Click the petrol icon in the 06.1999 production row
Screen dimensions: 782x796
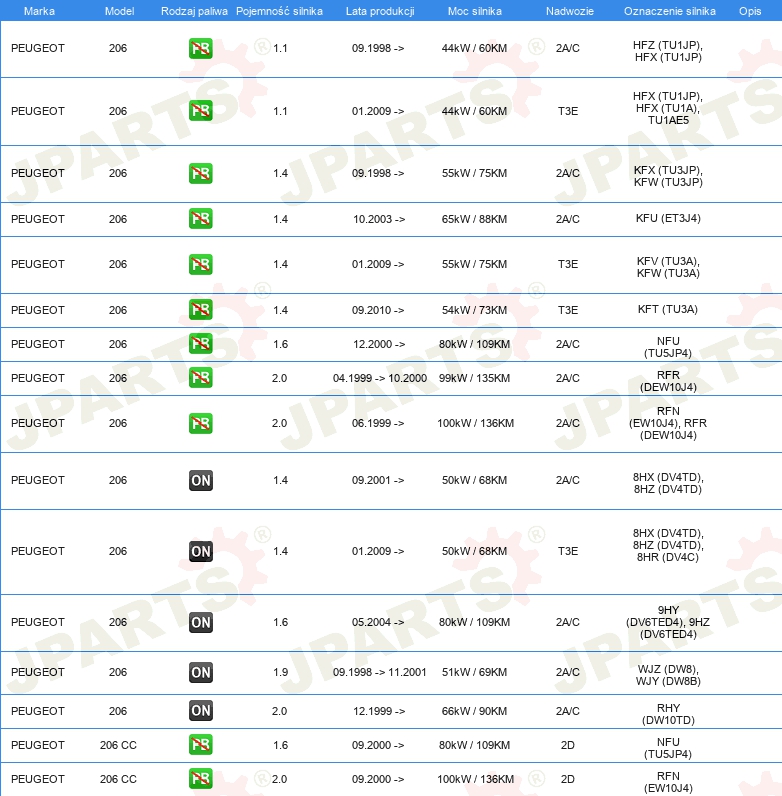(201, 423)
